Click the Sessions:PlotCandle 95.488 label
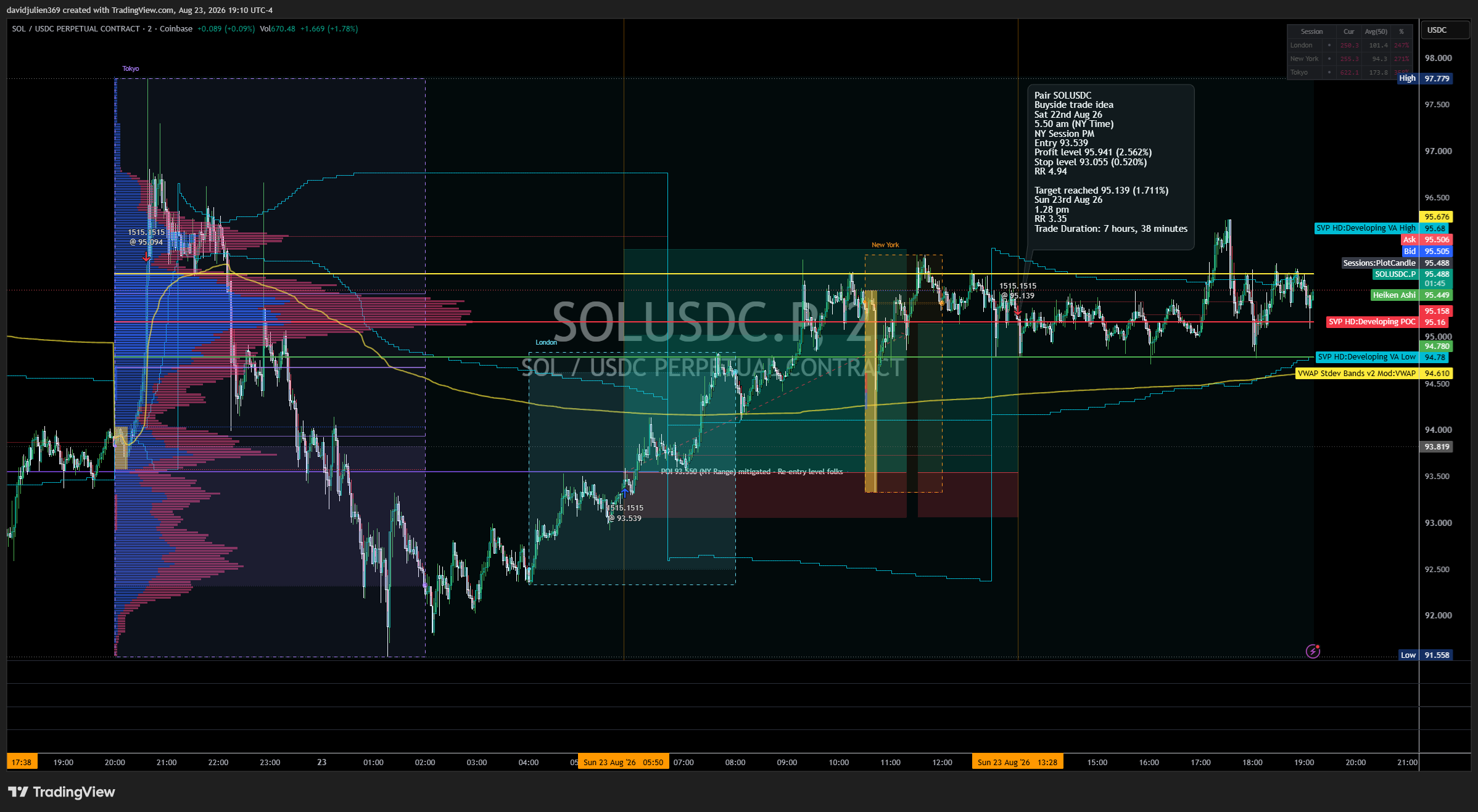 click(1397, 263)
